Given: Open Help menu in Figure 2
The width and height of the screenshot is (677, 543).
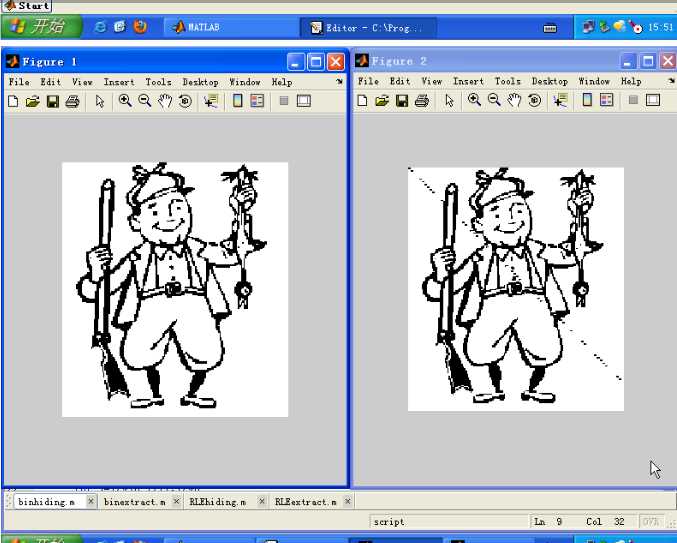Looking at the screenshot, I should 631,81.
